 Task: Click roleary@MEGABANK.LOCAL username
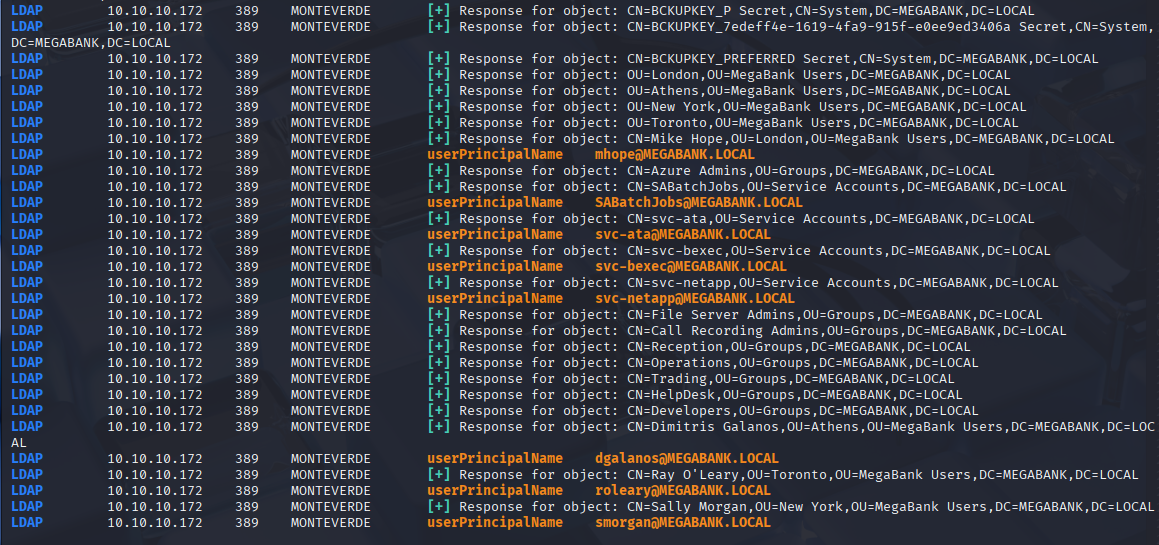683,490
